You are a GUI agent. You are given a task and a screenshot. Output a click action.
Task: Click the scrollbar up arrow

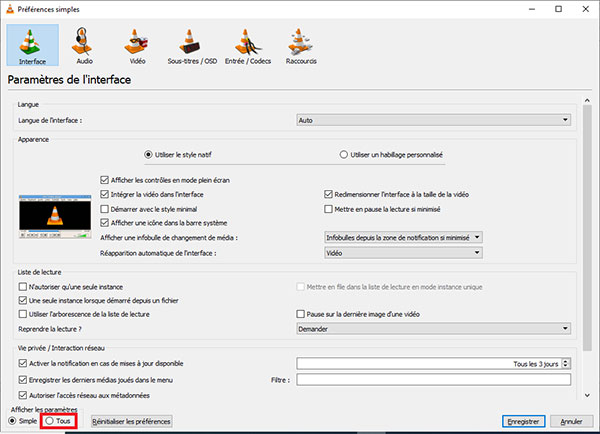pos(587,100)
